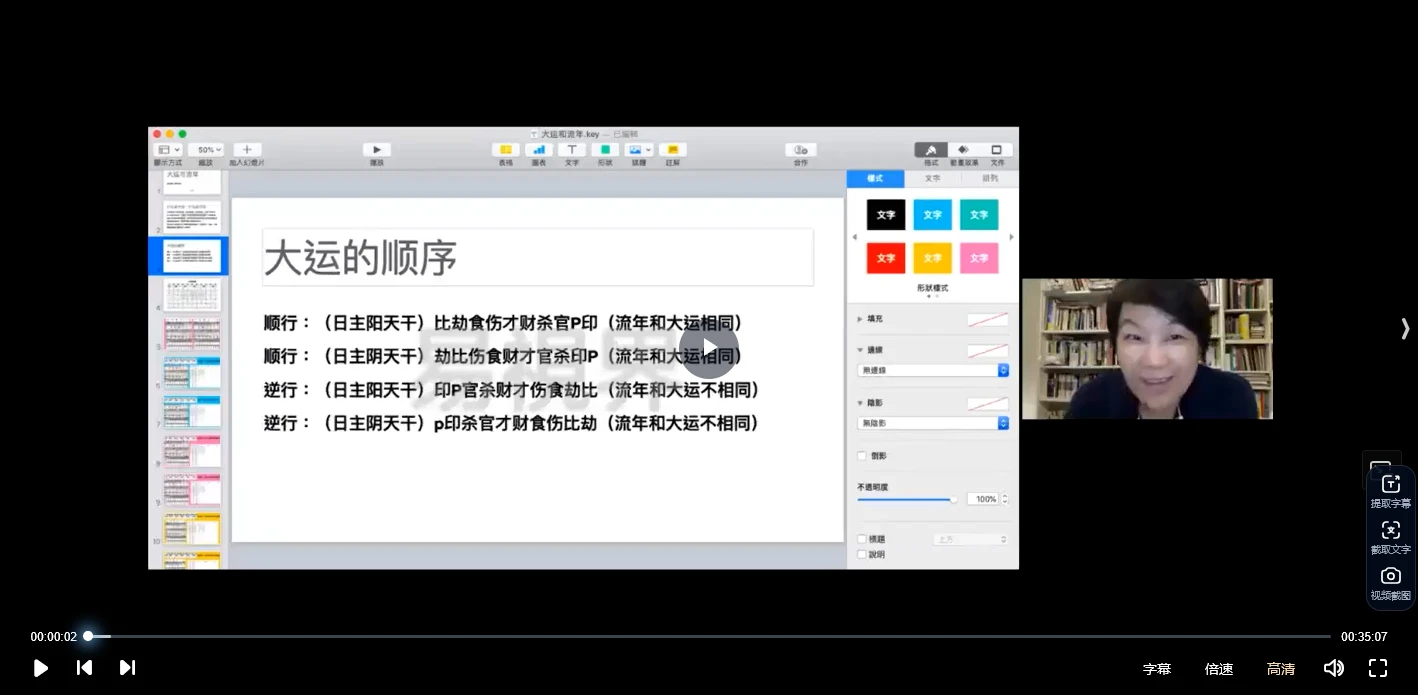Open the 倍速 playback speed option
The width and height of the screenshot is (1418, 695).
point(1219,669)
